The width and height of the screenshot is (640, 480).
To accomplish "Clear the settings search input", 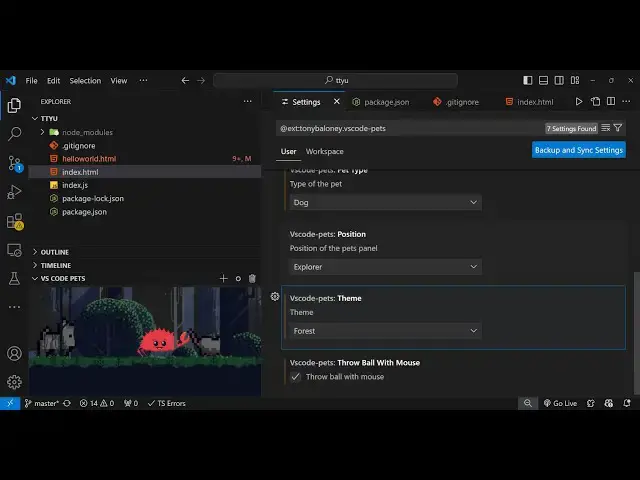I will [x=606, y=128].
